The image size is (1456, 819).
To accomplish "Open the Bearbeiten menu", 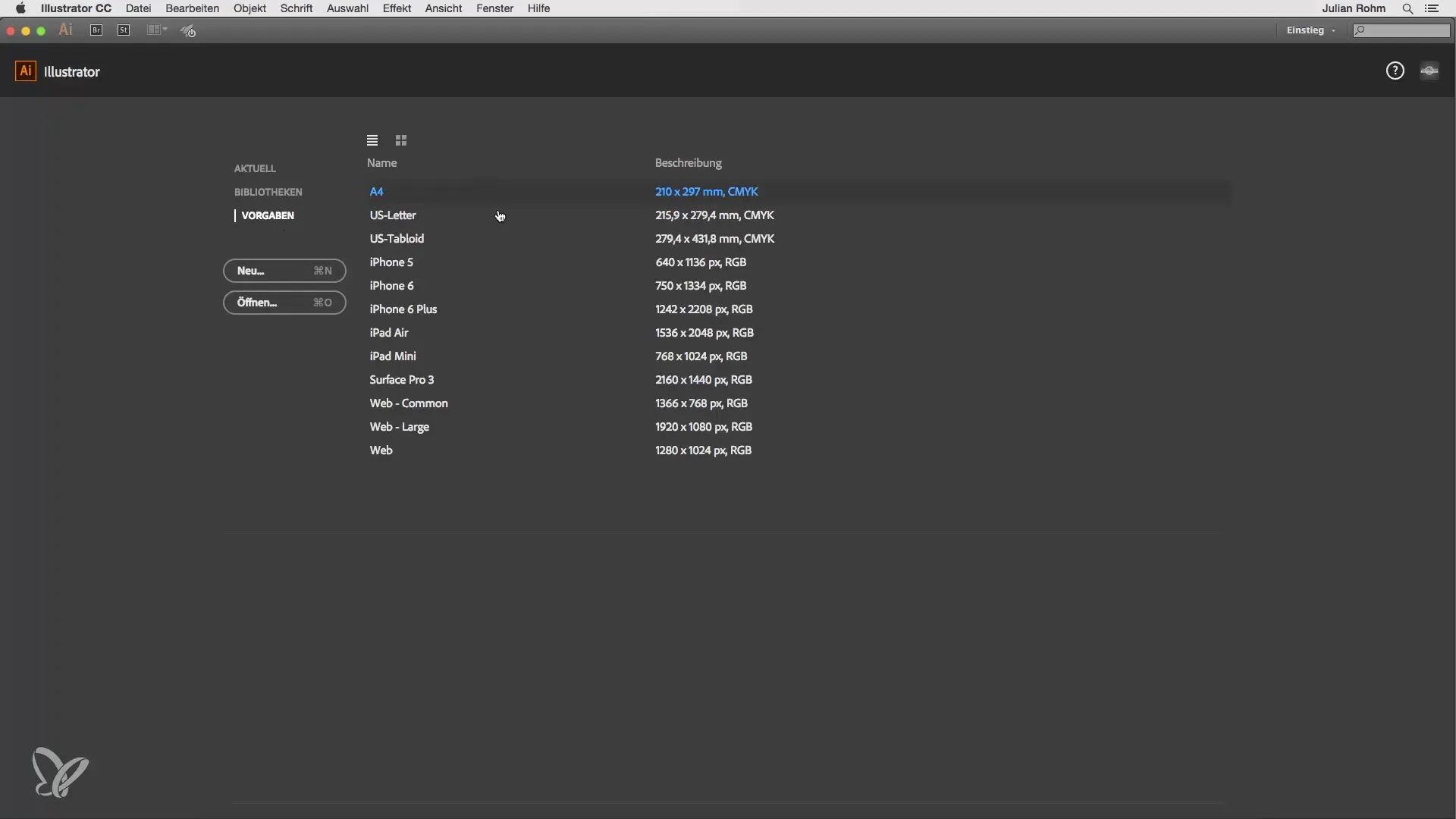I will tap(192, 8).
